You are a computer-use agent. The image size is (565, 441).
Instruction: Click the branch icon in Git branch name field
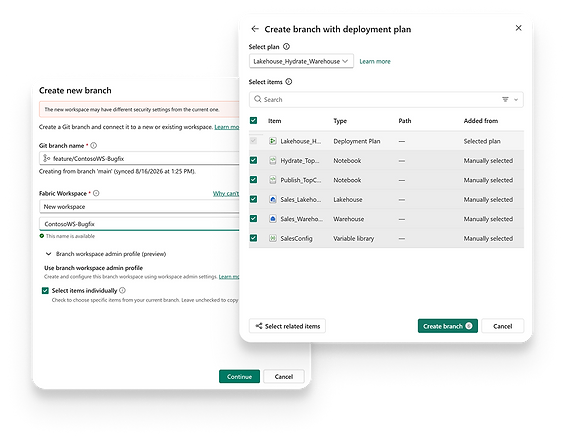[46, 158]
